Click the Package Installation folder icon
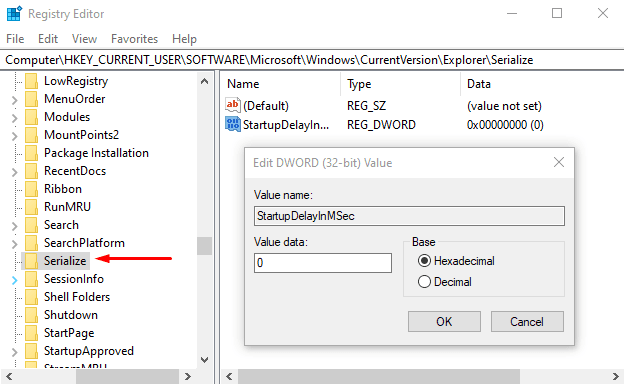Viewport: 624px width, 384px height. click(31, 153)
